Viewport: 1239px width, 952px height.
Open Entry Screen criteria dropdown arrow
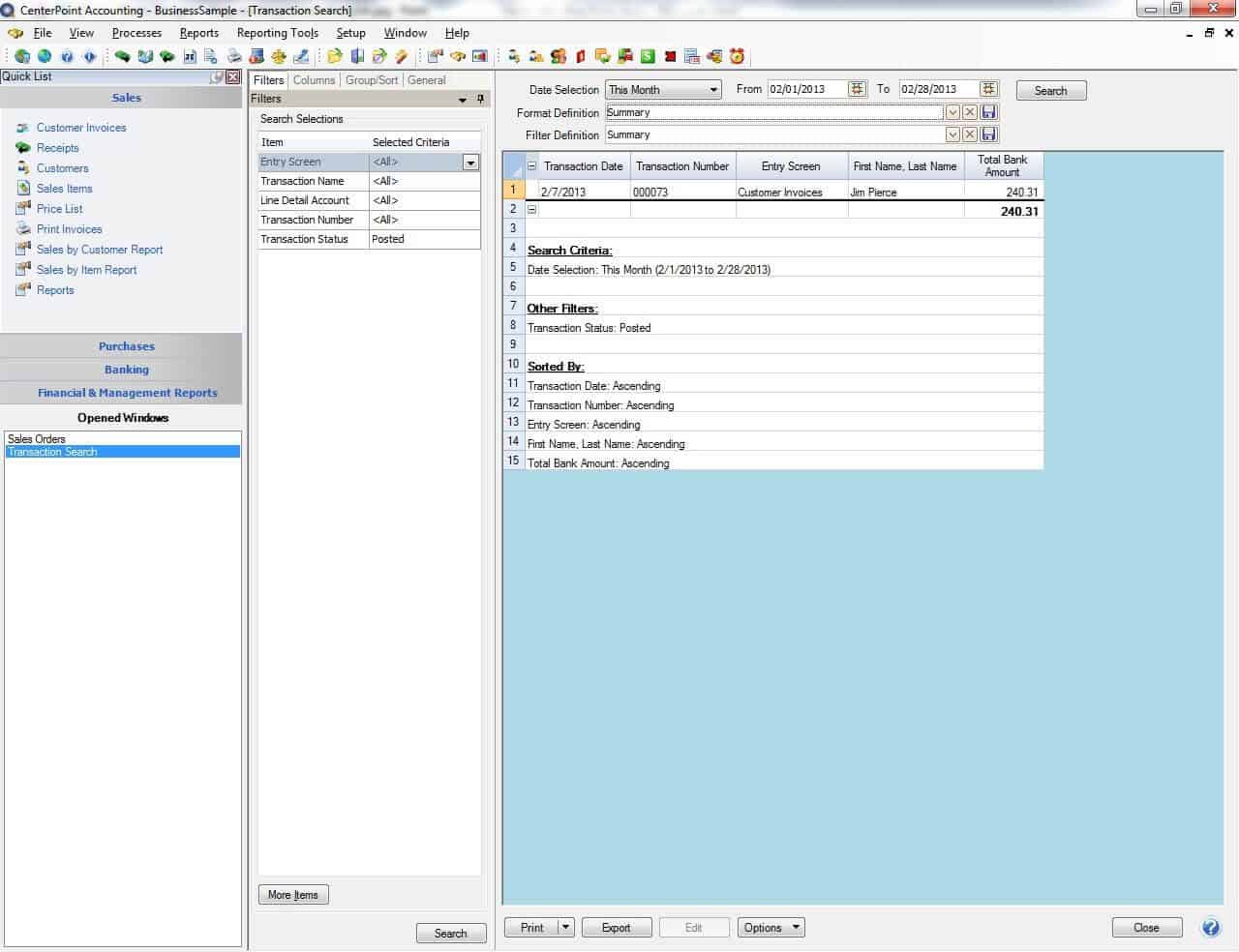click(470, 163)
